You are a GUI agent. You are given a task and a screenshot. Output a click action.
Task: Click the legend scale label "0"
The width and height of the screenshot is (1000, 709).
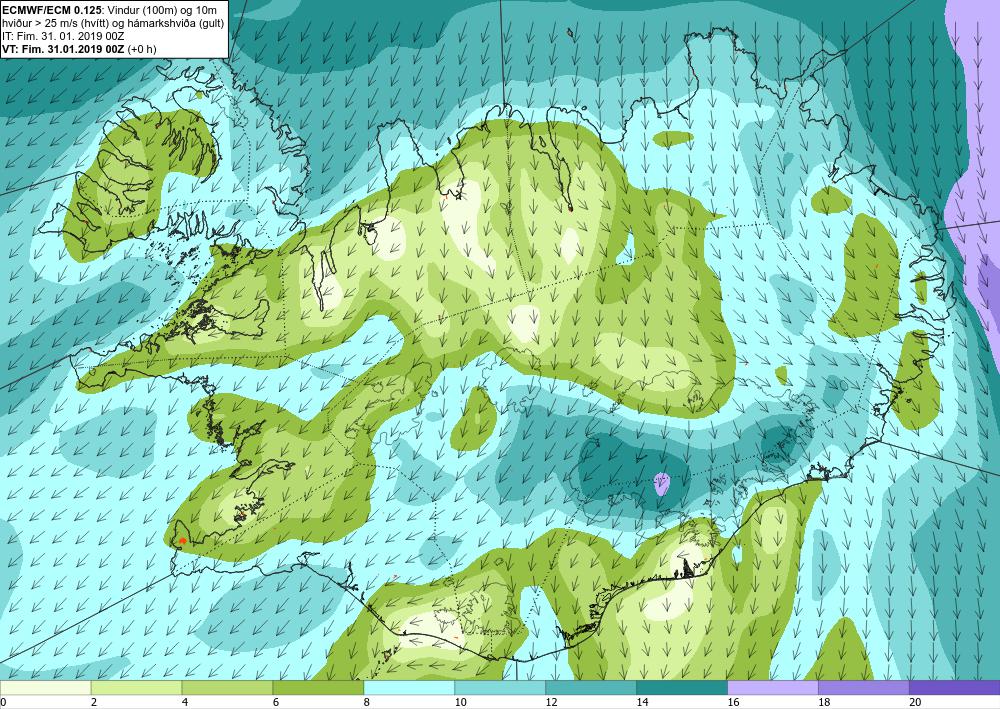tap(3, 702)
